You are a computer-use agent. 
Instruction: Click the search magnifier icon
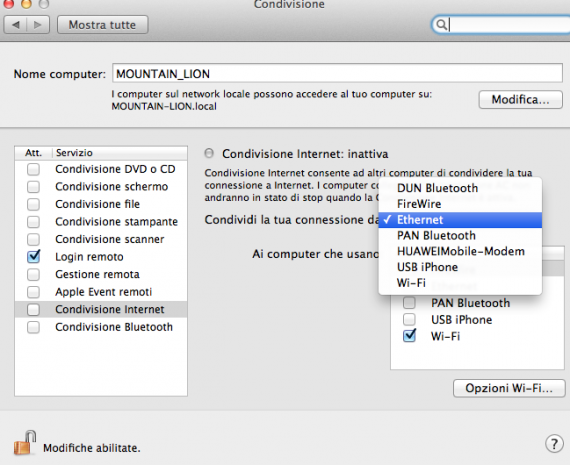441,25
